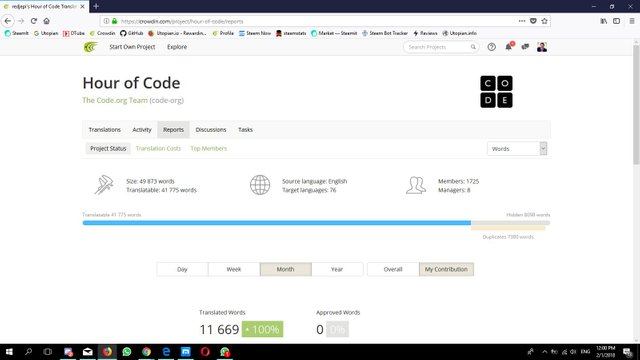
Task: Open Top Members report
Action: point(209,149)
